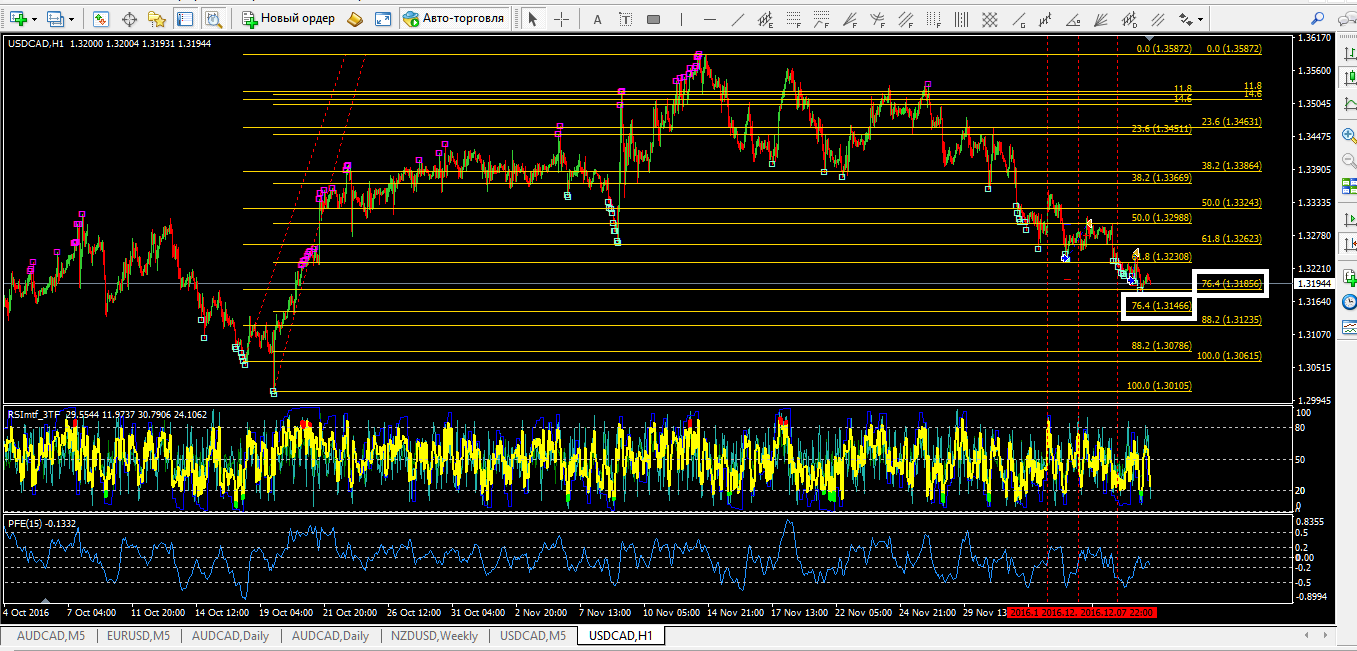Launch MetaEditor via the yellow book icon

click(x=354, y=19)
